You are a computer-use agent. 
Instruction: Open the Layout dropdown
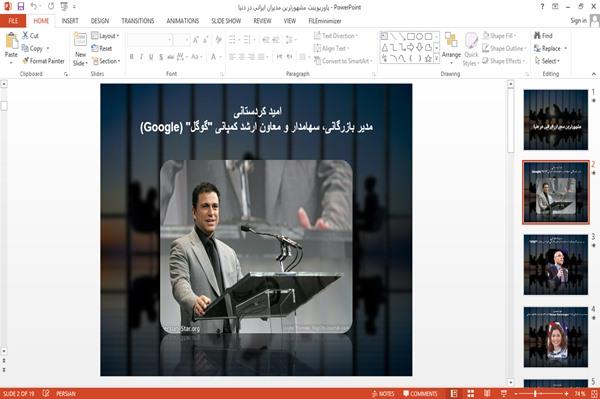105,36
